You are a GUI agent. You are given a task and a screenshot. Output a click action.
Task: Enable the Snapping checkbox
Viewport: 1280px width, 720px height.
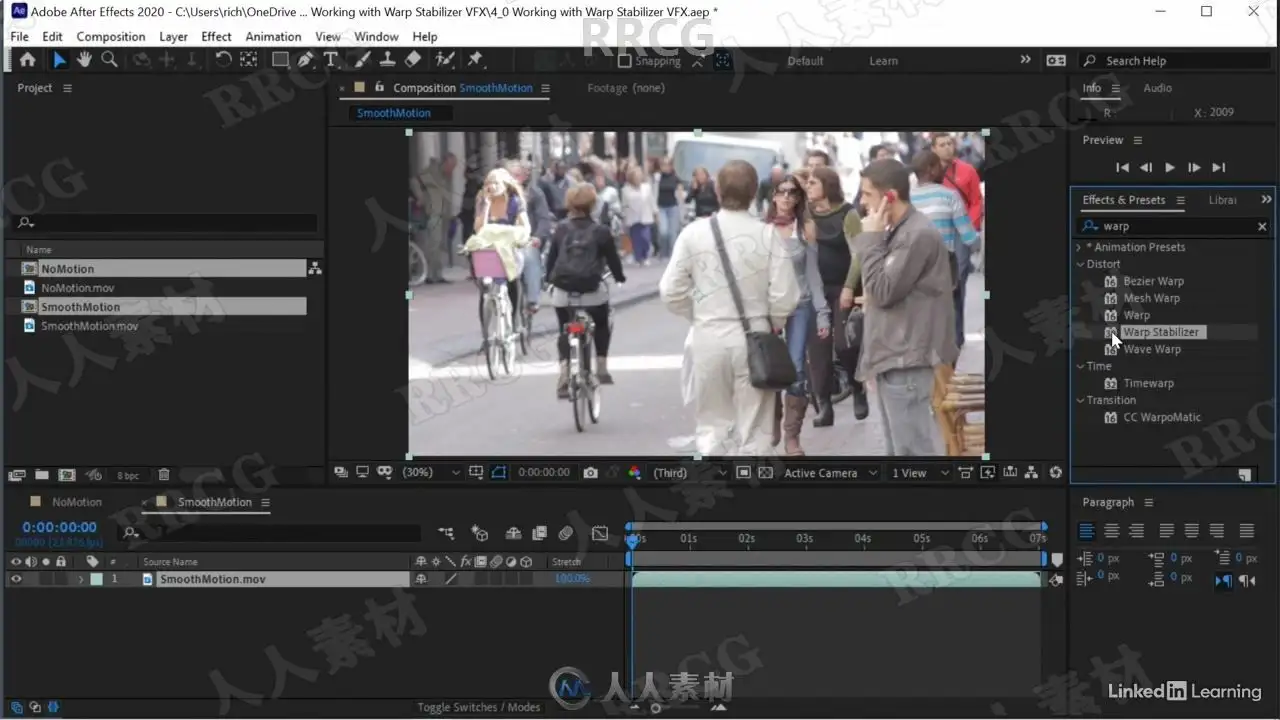coord(625,61)
